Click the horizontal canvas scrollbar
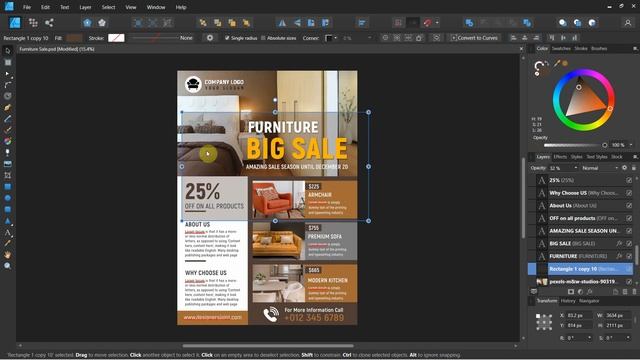This screenshot has width=640, height=360. (x=267, y=346)
